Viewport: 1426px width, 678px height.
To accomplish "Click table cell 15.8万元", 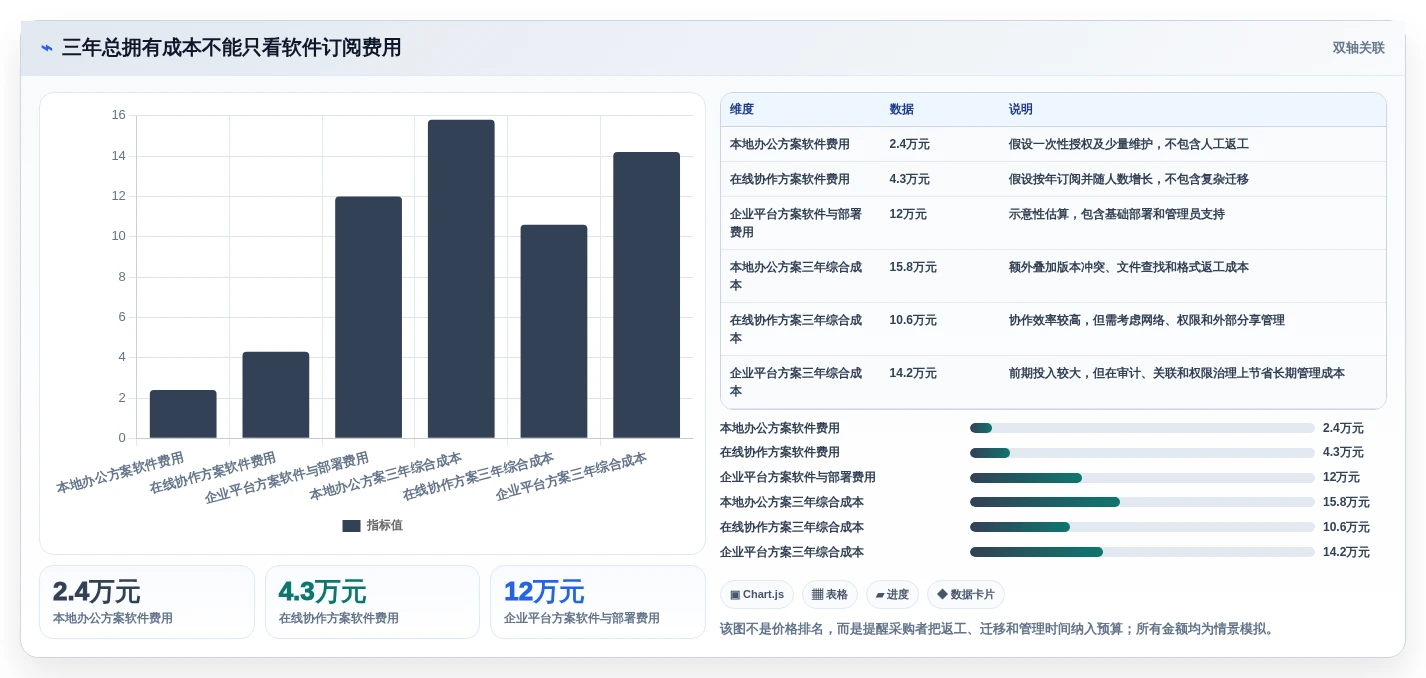I will click(913, 267).
